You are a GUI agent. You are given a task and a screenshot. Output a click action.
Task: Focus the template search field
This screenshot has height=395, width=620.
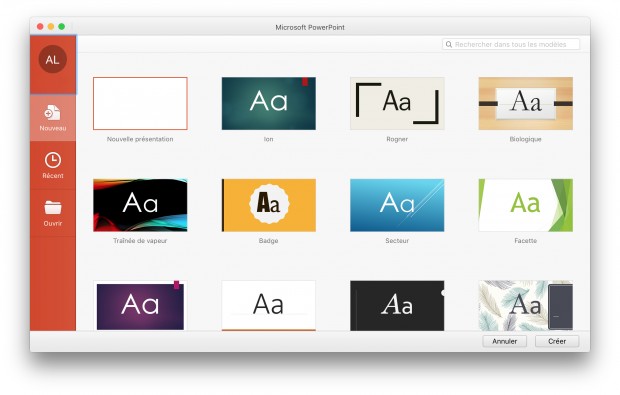[511, 44]
